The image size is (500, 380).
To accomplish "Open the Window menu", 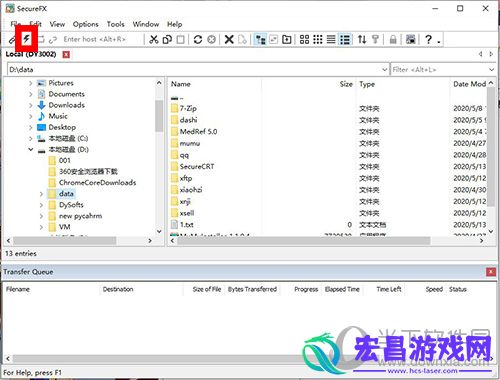I will pyautogui.click(x=146, y=24).
